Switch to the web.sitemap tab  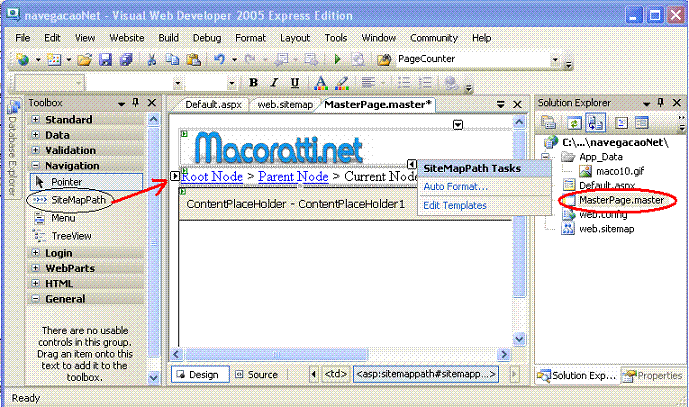(284, 105)
